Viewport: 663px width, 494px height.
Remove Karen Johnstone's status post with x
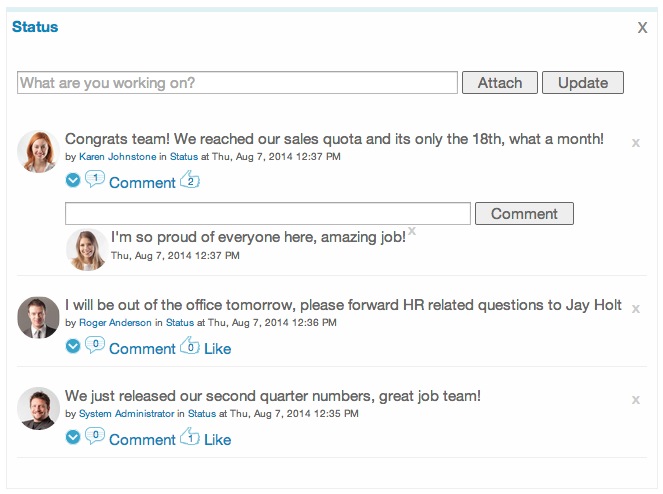pos(636,143)
